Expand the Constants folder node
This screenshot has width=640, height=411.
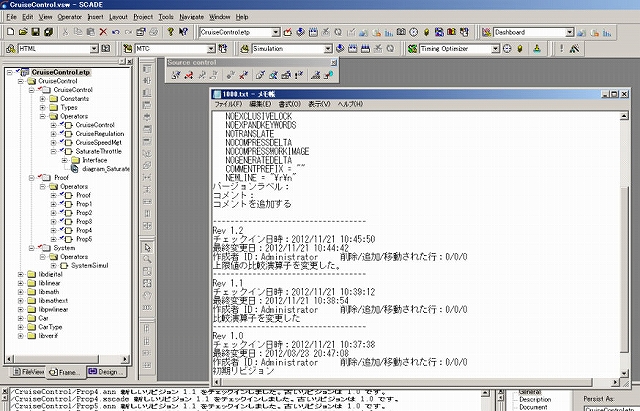tap(42, 99)
